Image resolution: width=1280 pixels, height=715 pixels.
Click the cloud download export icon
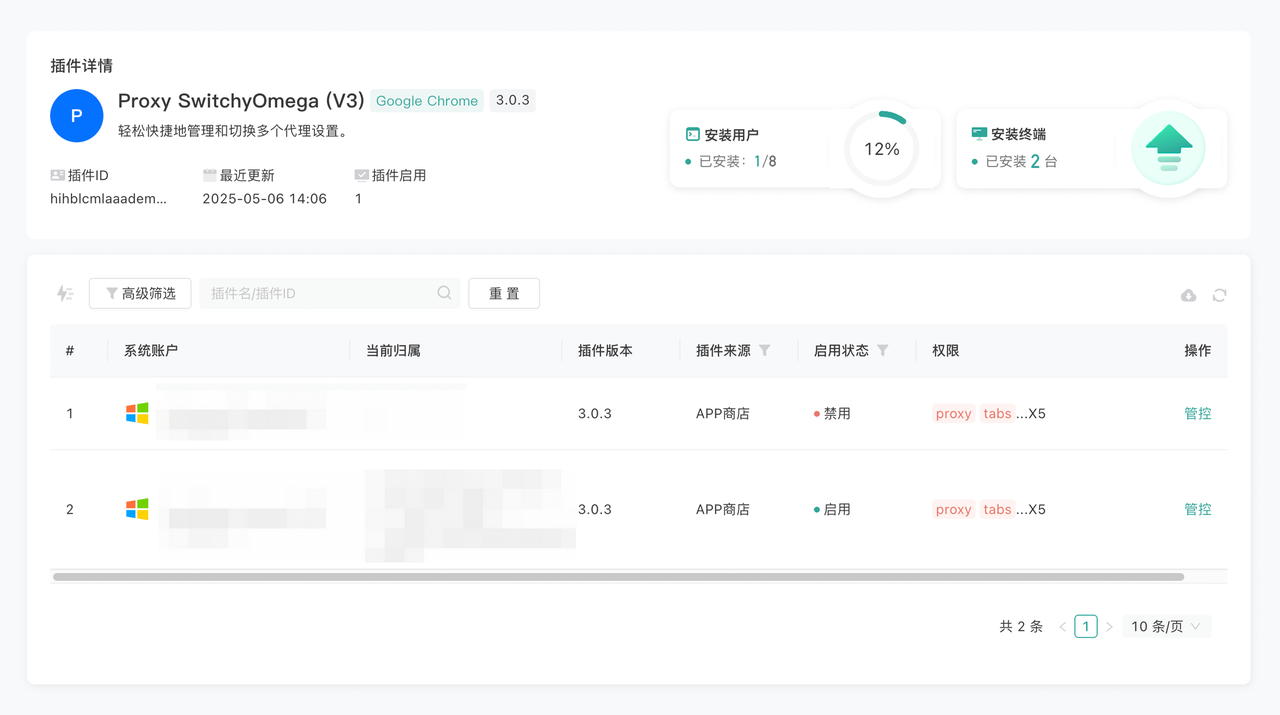coord(1188,295)
